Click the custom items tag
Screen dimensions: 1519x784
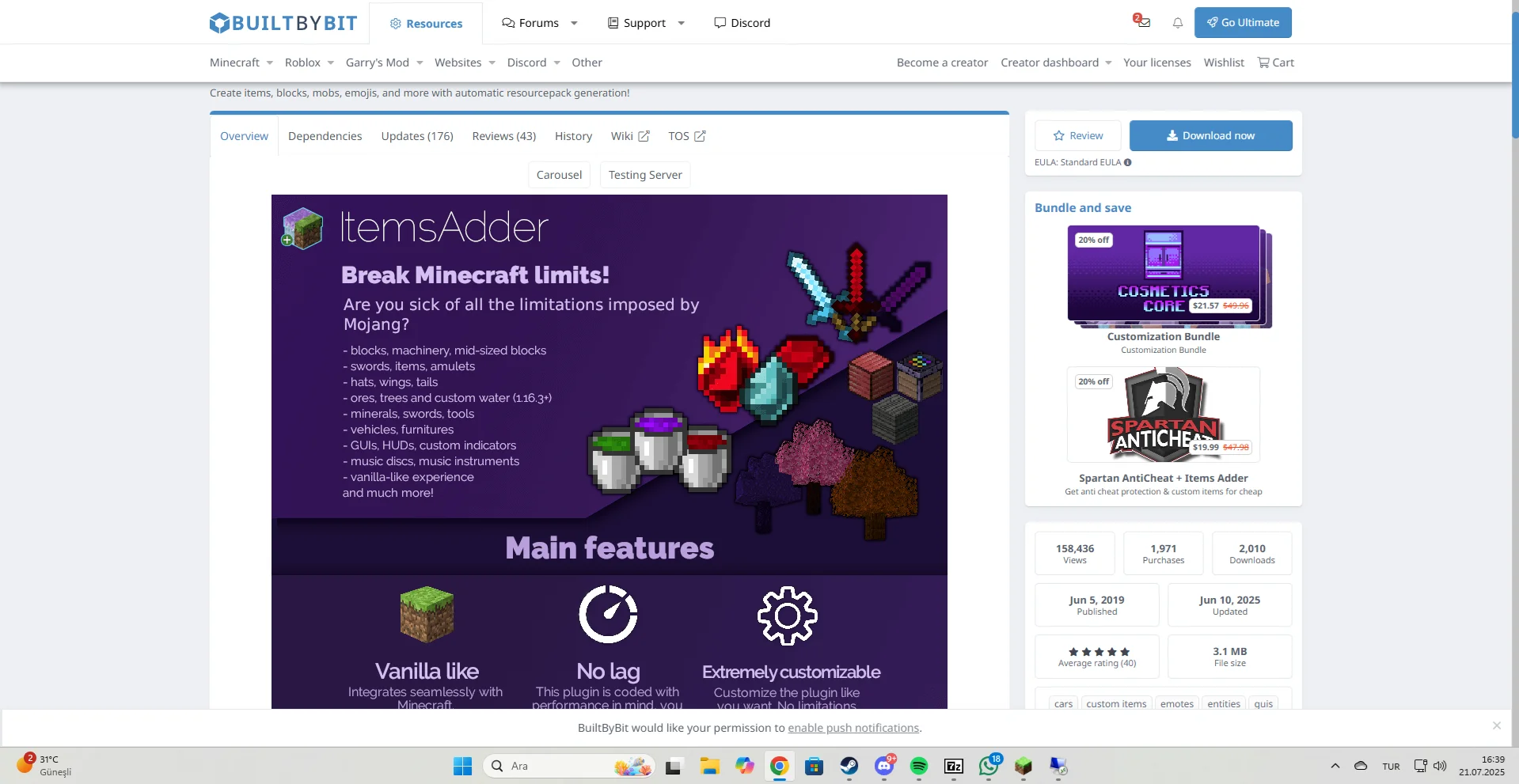tap(1116, 703)
